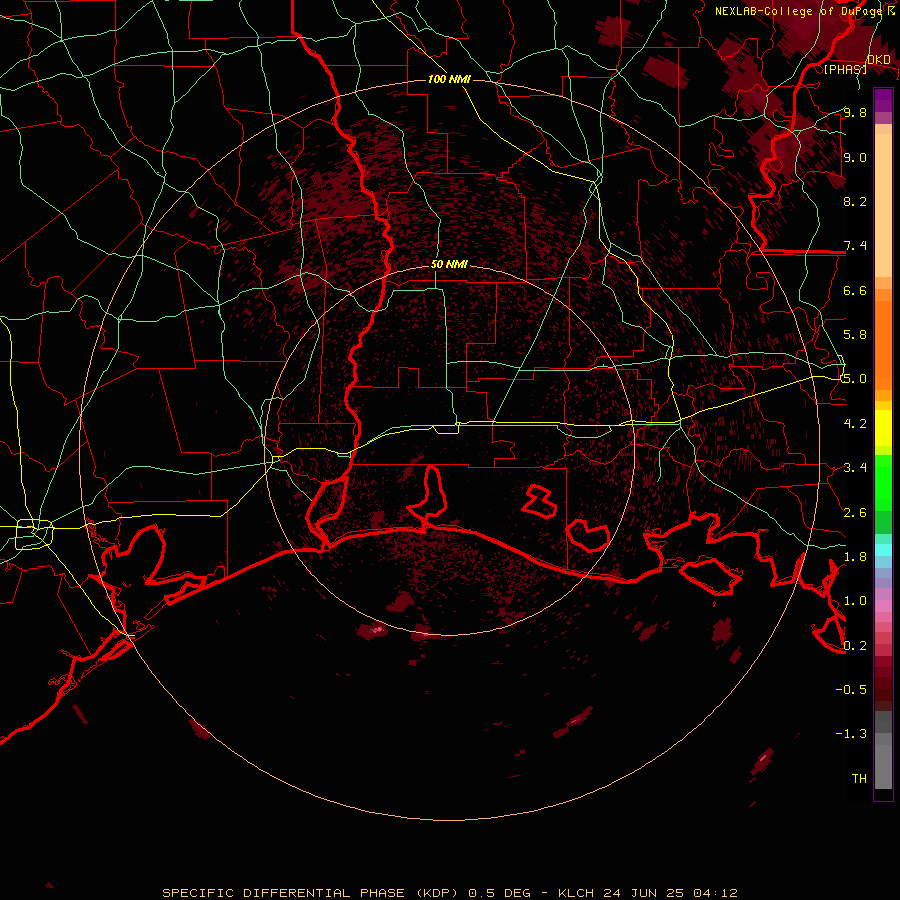Click the purple segment at the top of the color bar

click(x=883, y=100)
